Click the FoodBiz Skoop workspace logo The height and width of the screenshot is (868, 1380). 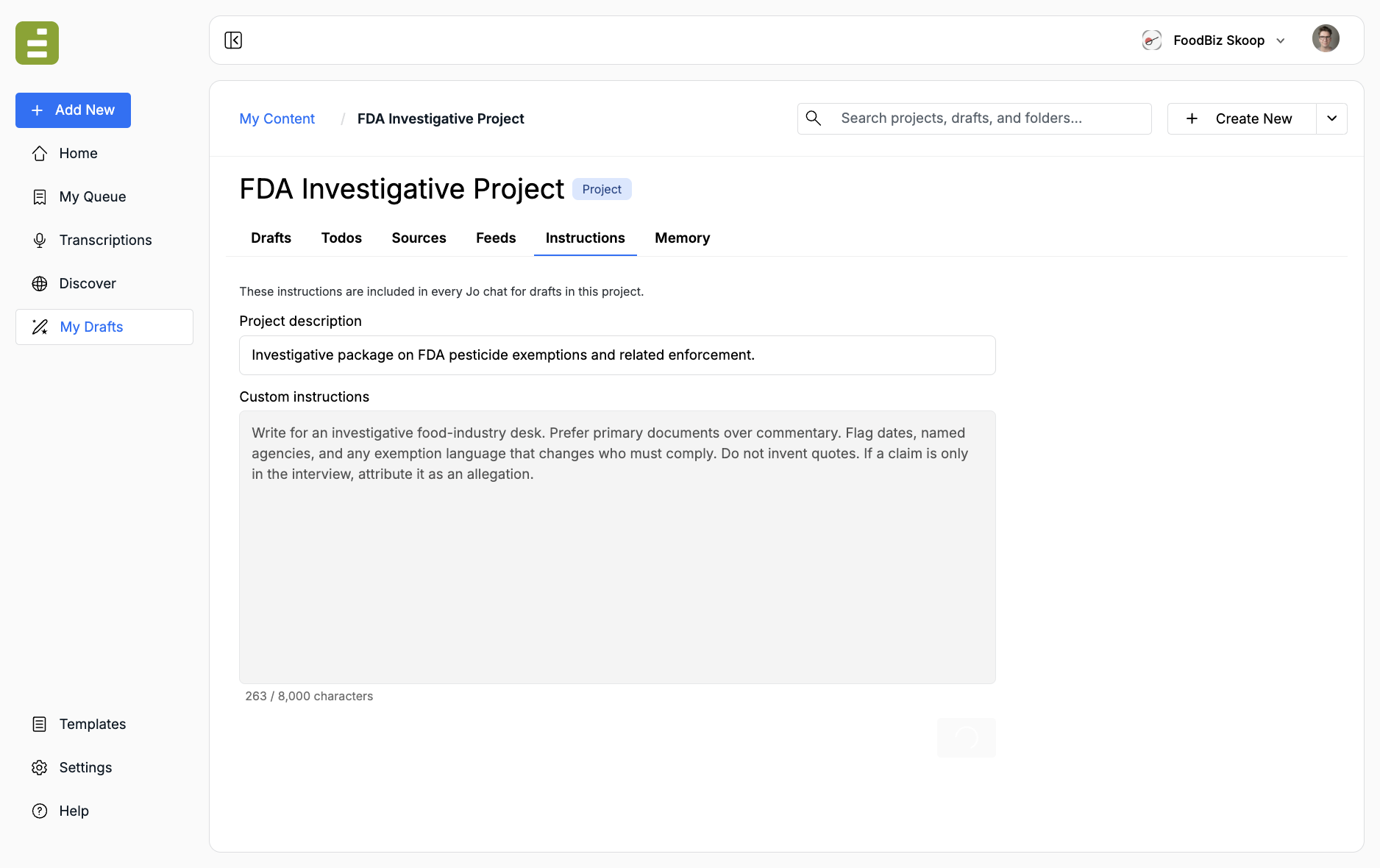pos(1152,40)
